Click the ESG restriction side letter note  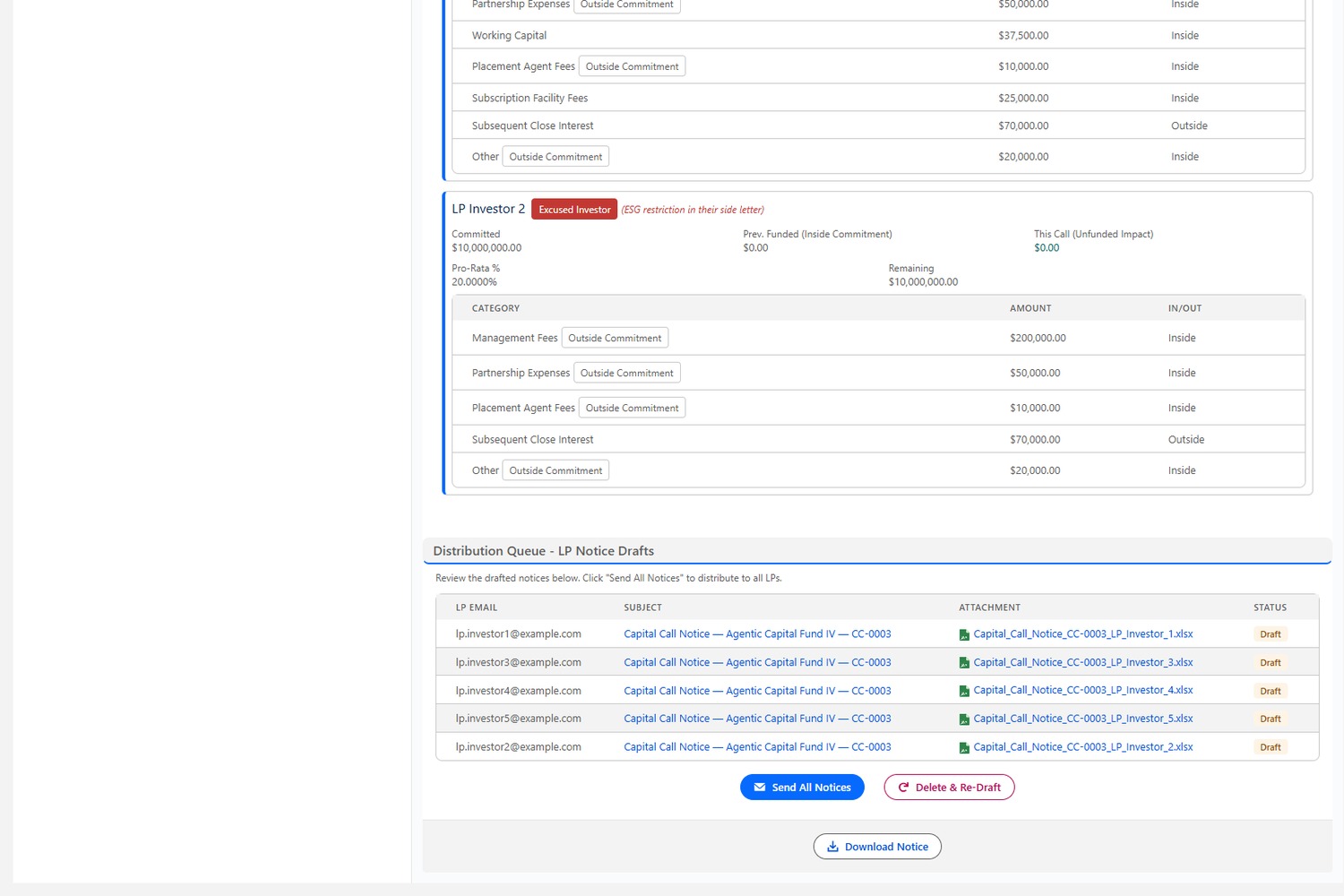pos(693,210)
